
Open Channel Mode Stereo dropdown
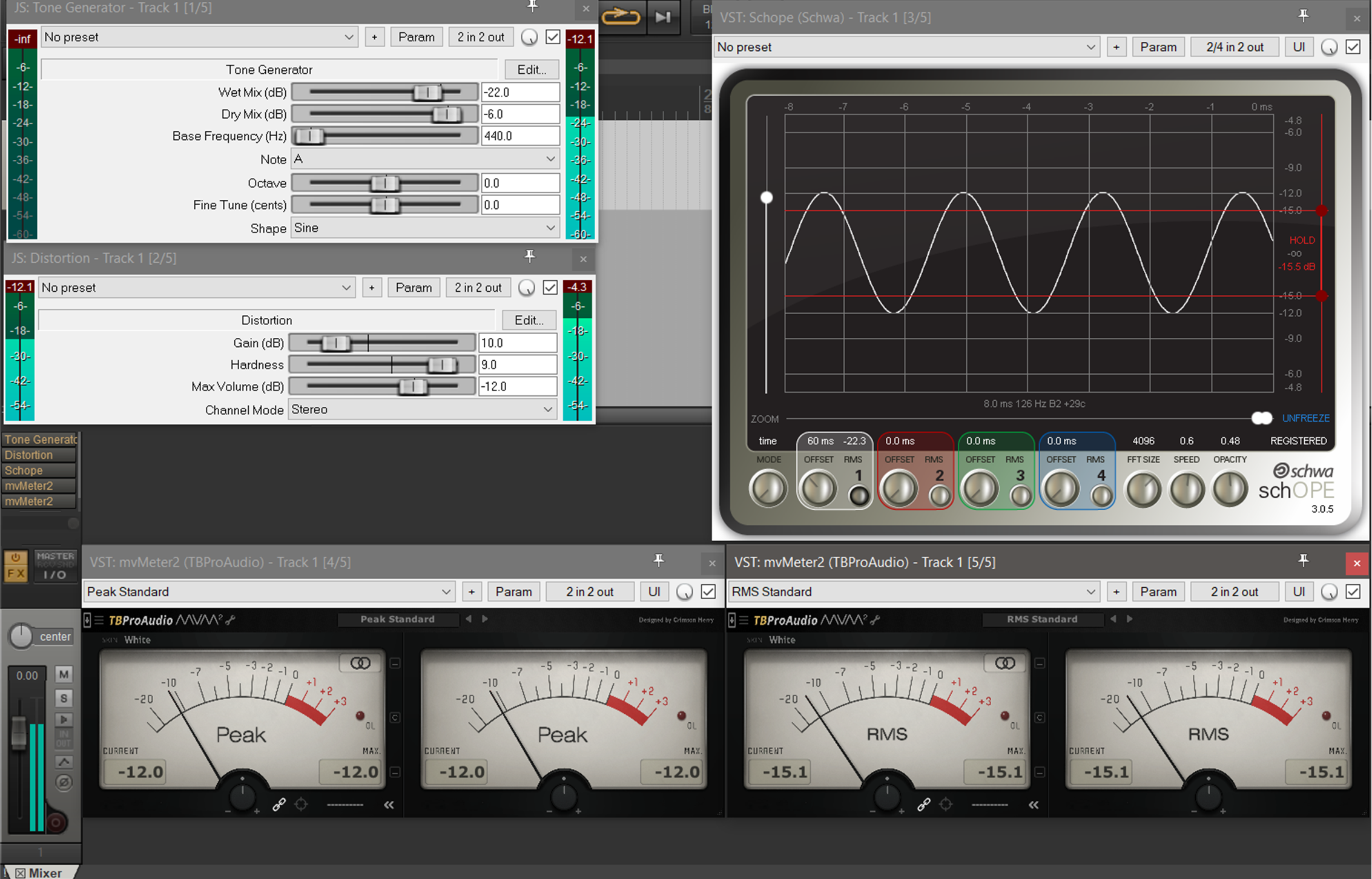(421, 410)
